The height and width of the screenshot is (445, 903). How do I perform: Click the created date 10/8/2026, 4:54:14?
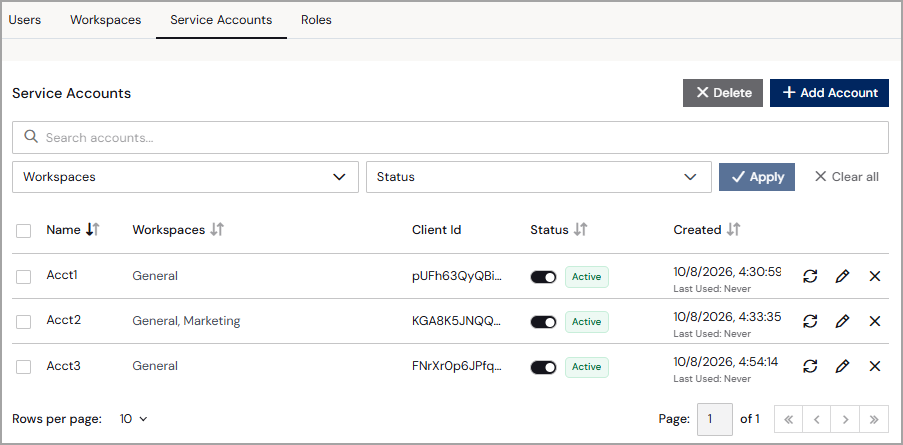coord(726,362)
